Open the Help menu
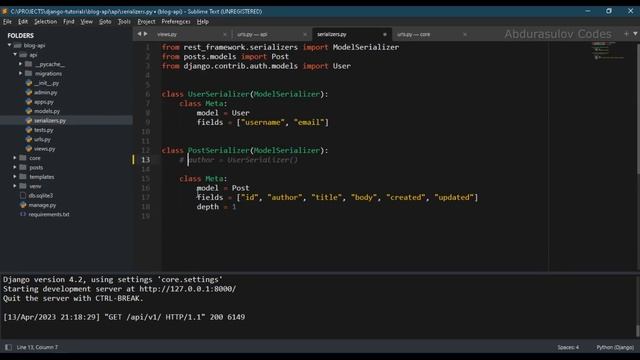640x360 pixels. pos(202,22)
